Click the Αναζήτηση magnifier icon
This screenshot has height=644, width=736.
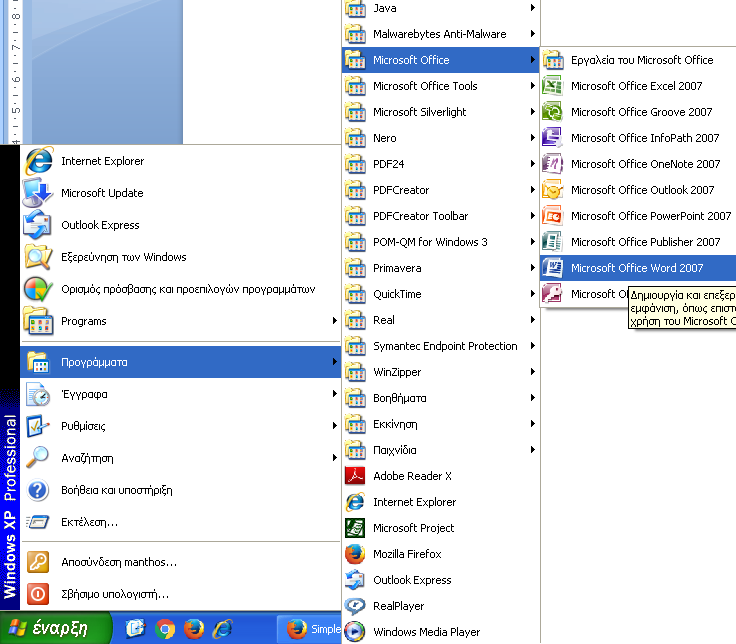[x=38, y=457]
